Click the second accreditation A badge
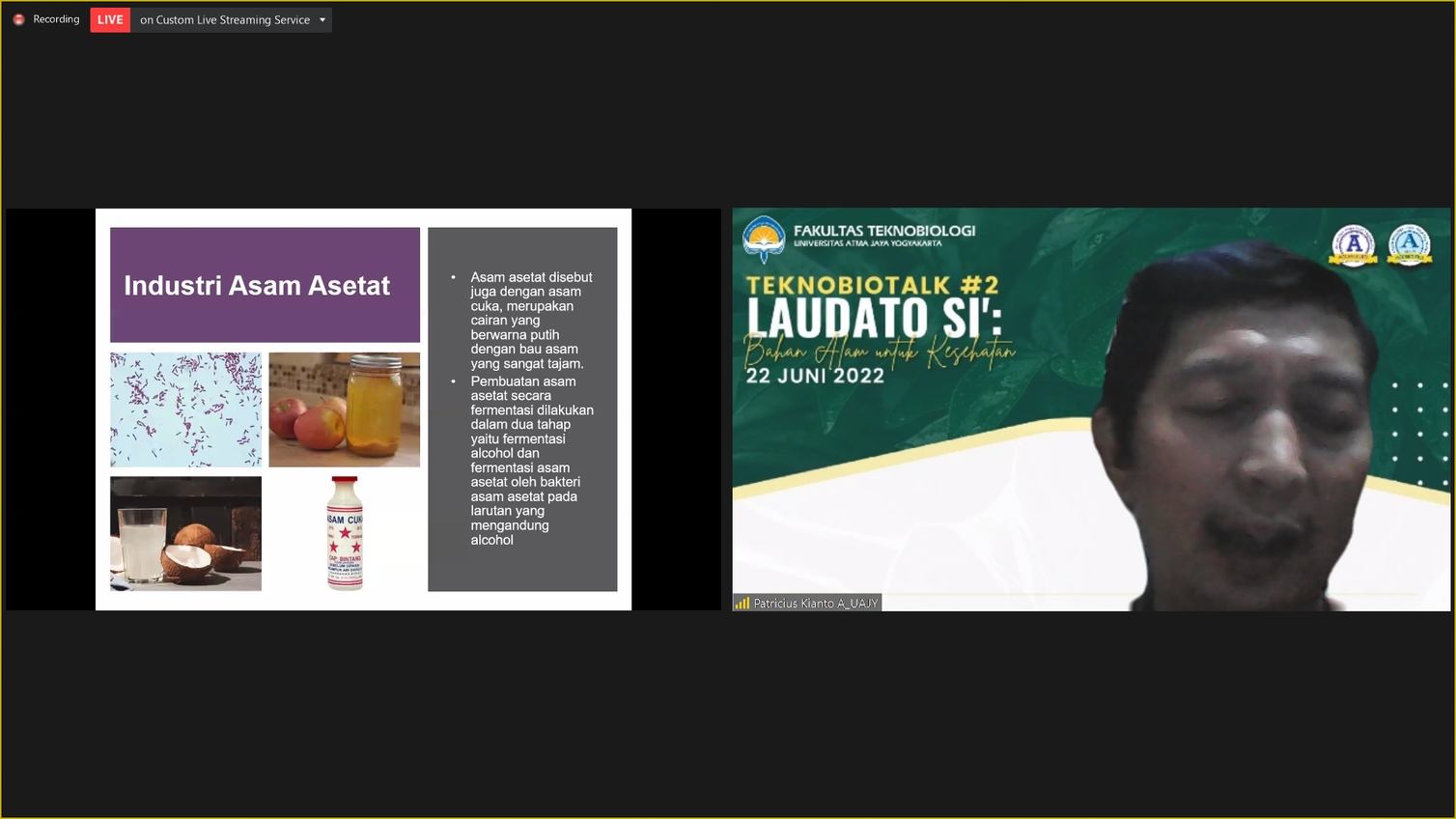 coord(1410,245)
